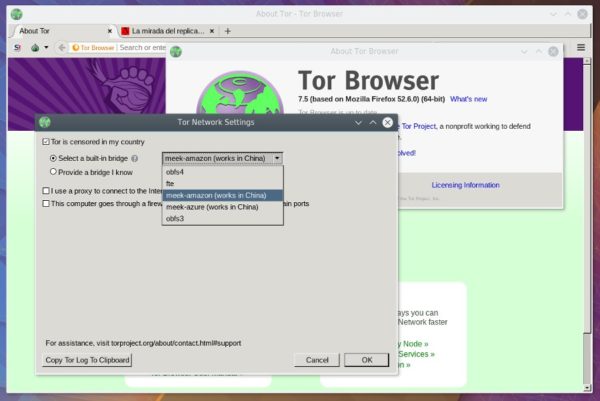Click the Tor Network Settings title icon
The height and width of the screenshot is (401, 600).
pos(45,122)
